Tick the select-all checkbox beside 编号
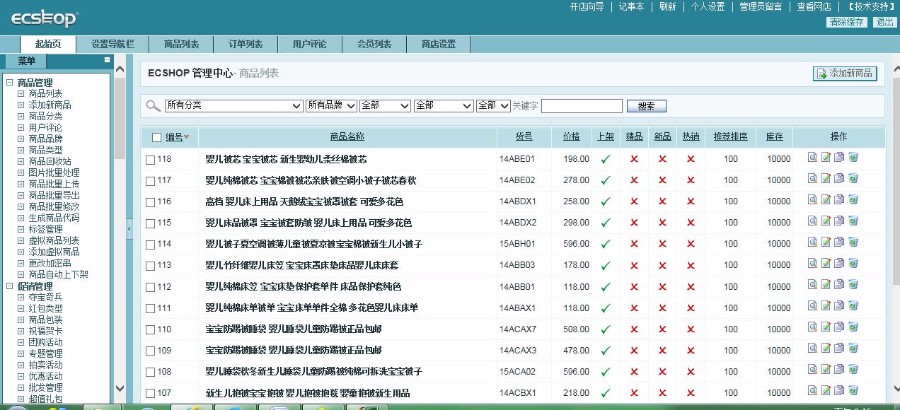 point(157,137)
